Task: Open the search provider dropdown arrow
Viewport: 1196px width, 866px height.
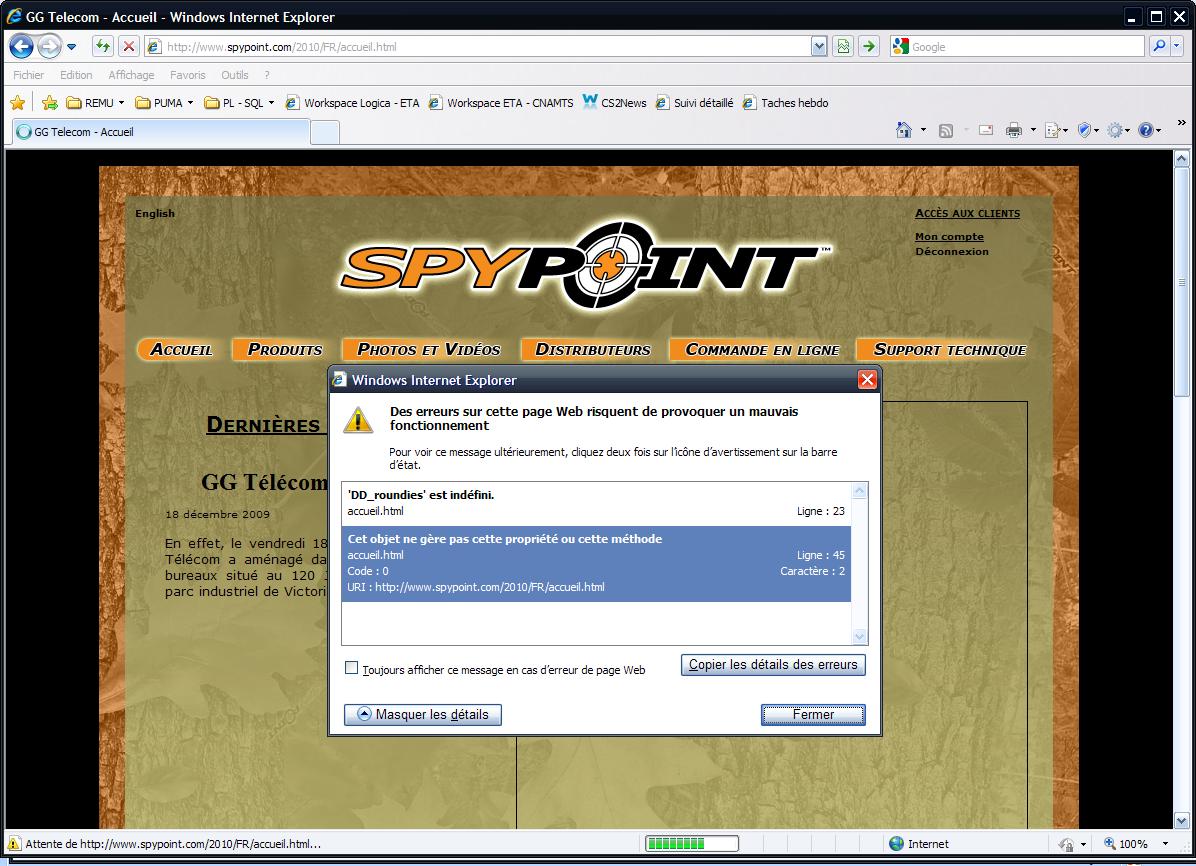Action: 1177,47
